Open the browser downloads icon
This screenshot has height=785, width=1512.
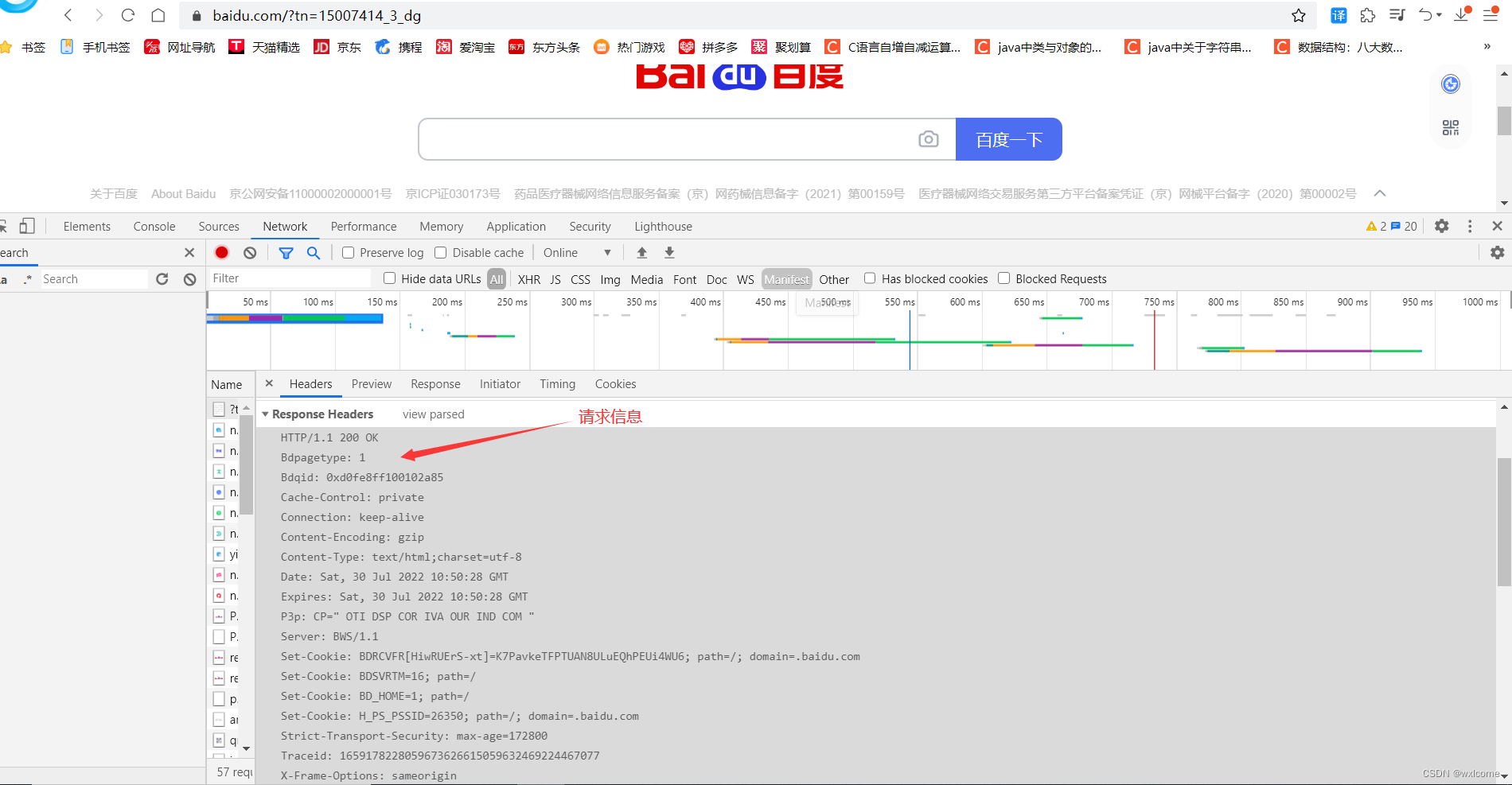pyautogui.click(x=1462, y=14)
